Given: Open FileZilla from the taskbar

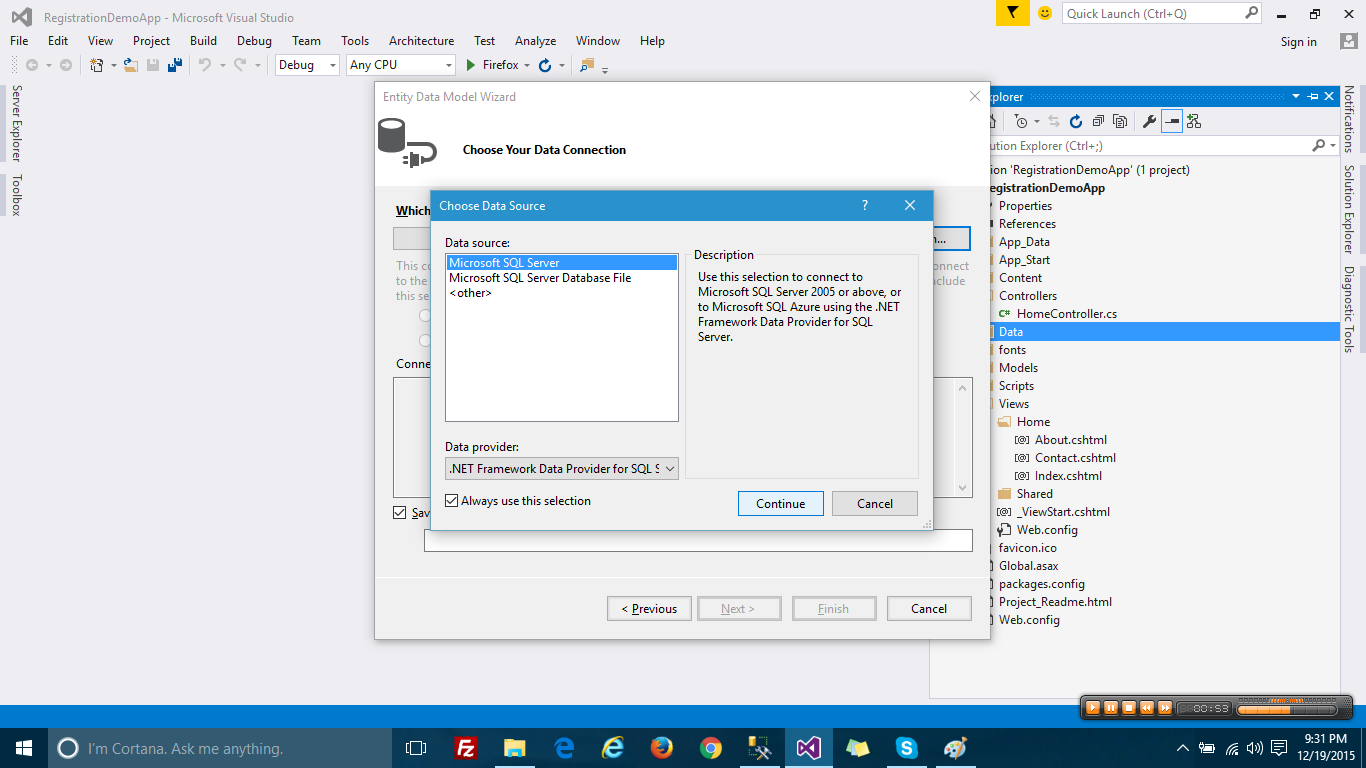Looking at the screenshot, I should point(464,747).
